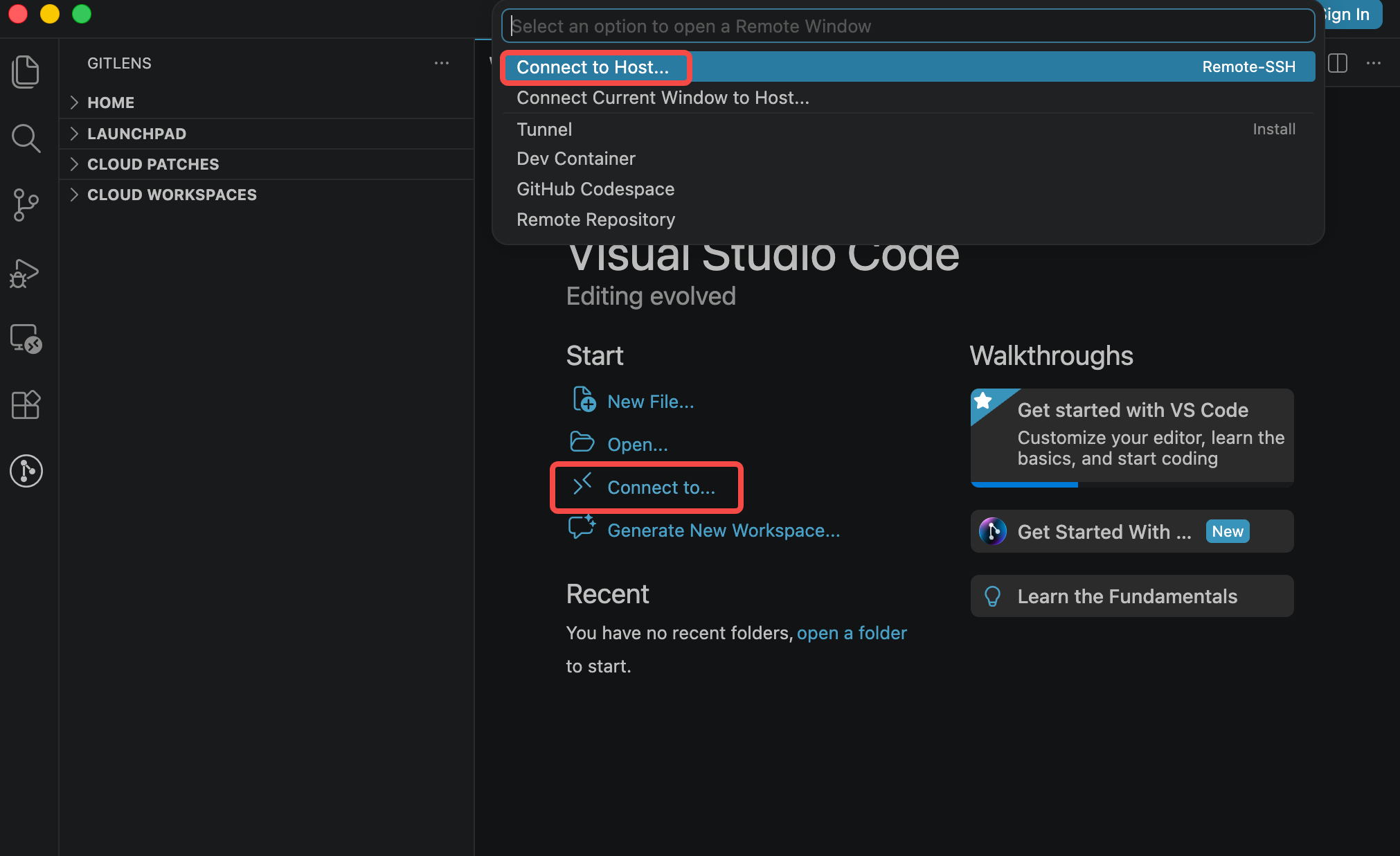Choose Remote Repository option
Screen dimensions: 1400x856
point(908,220)
